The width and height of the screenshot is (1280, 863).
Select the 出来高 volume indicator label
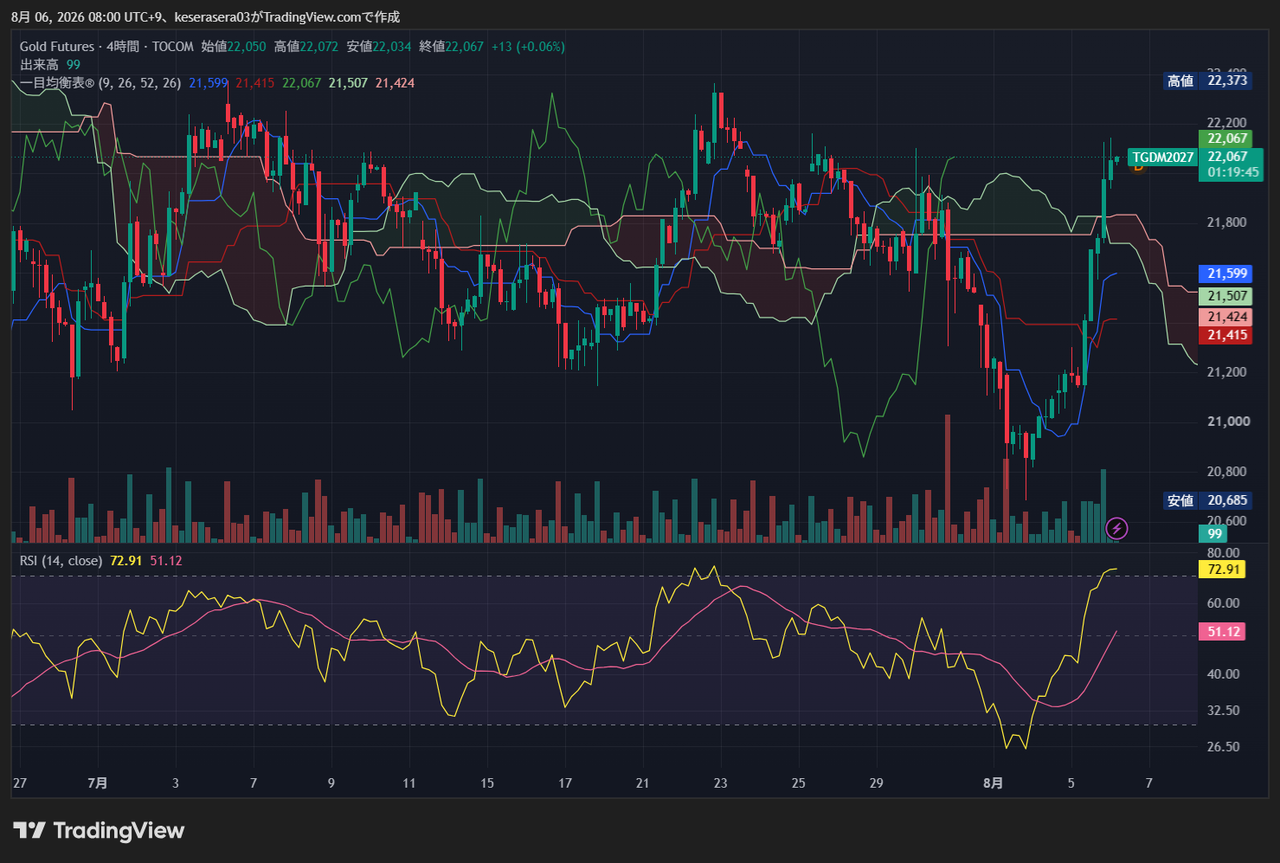coord(39,64)
